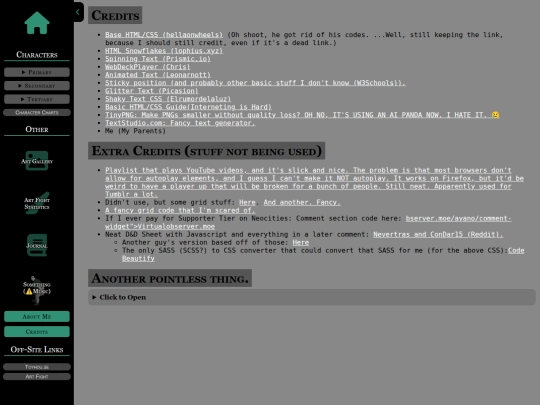The height and width of the screenshot is (405, 540).
Task: Click the Extra Credits heading
Action: click(x=206, y=151)
